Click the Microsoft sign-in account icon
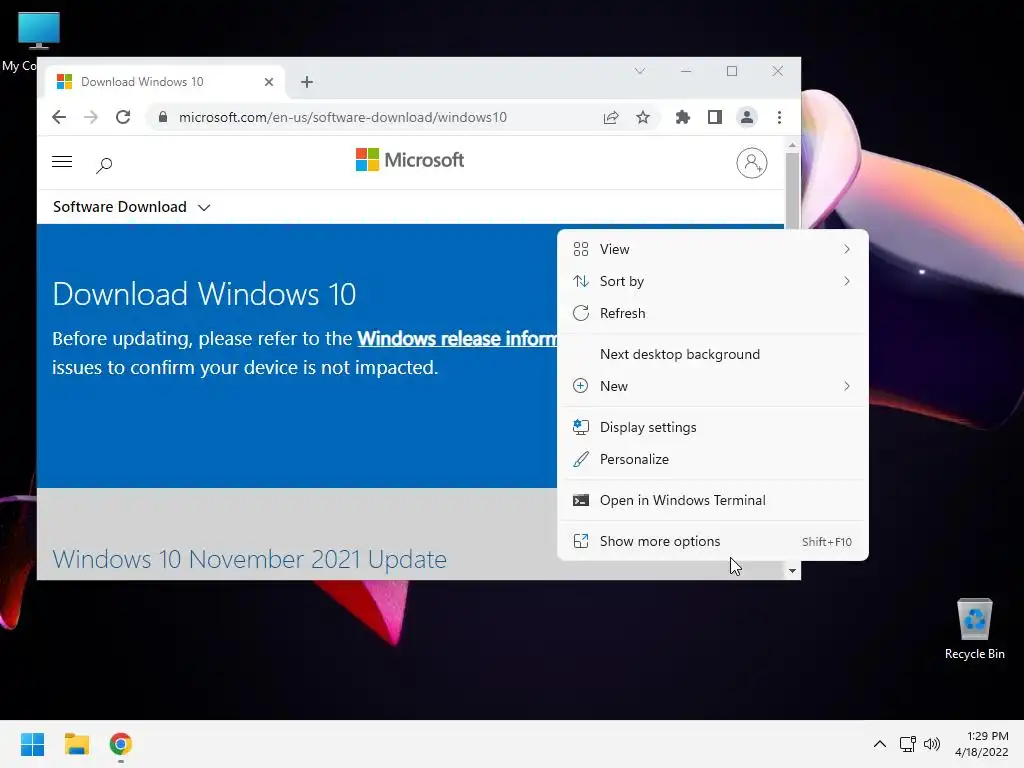1024x768 pixels. [x=752, y=163]
